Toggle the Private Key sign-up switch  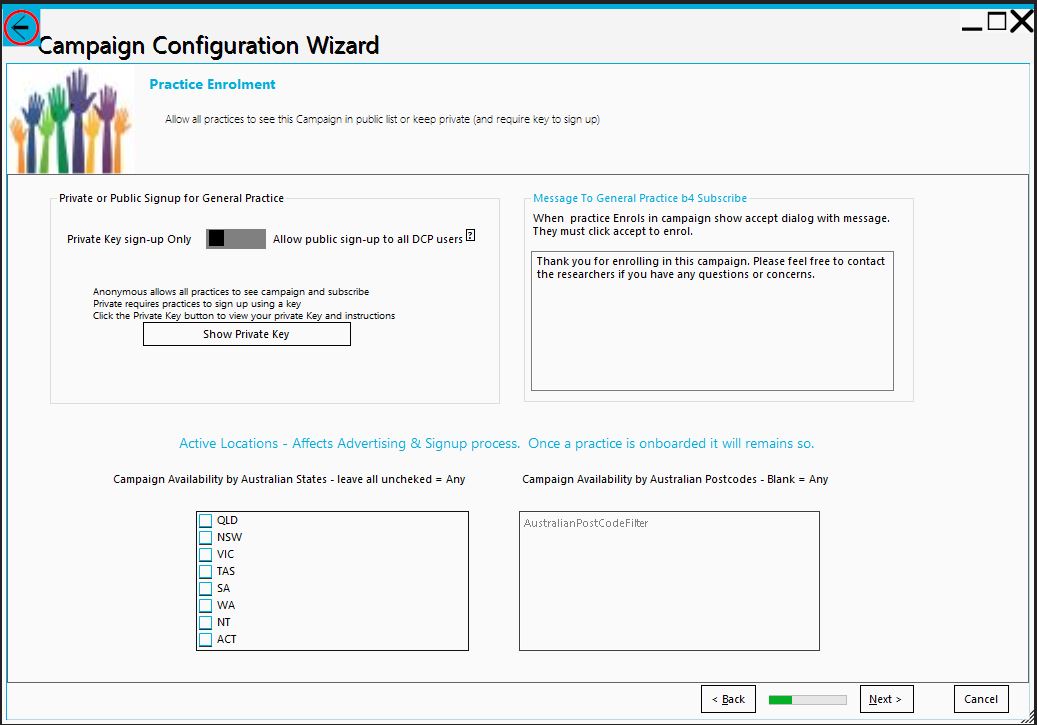click(236, 239)
